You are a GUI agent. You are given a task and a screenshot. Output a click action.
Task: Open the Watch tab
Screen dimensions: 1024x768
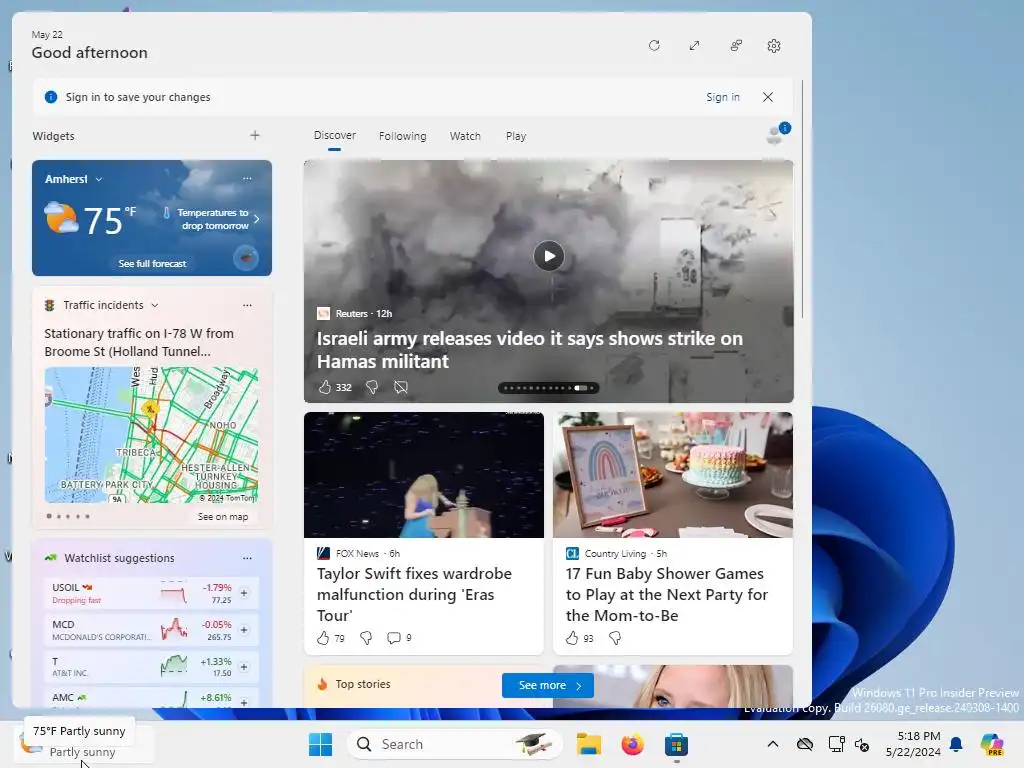(465, 136)
